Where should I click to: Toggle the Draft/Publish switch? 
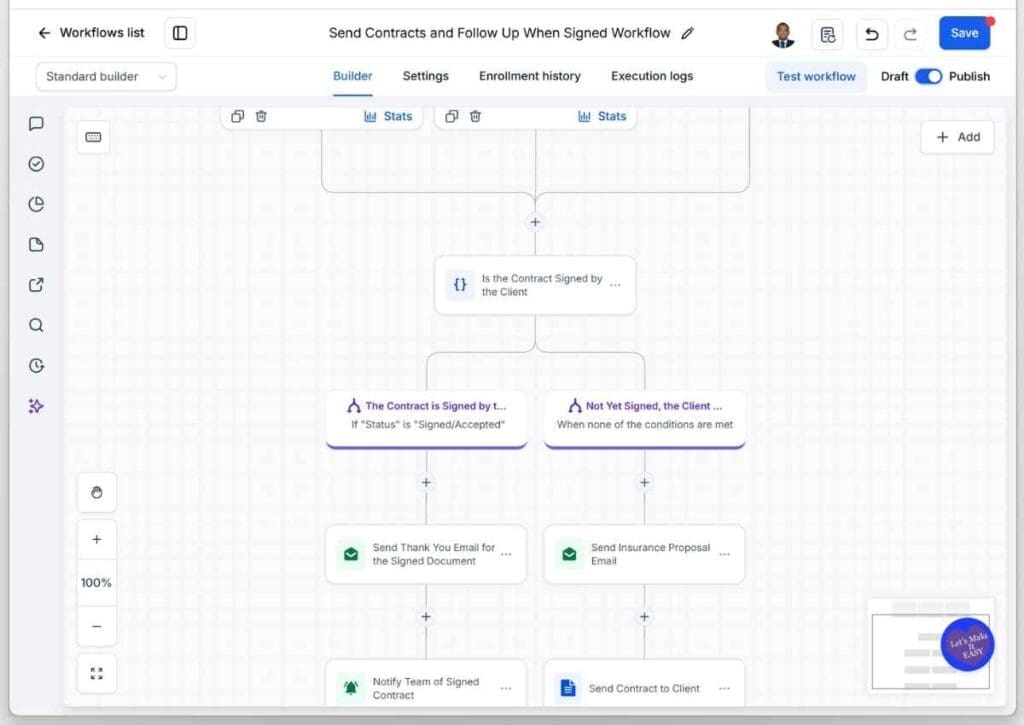928,76
